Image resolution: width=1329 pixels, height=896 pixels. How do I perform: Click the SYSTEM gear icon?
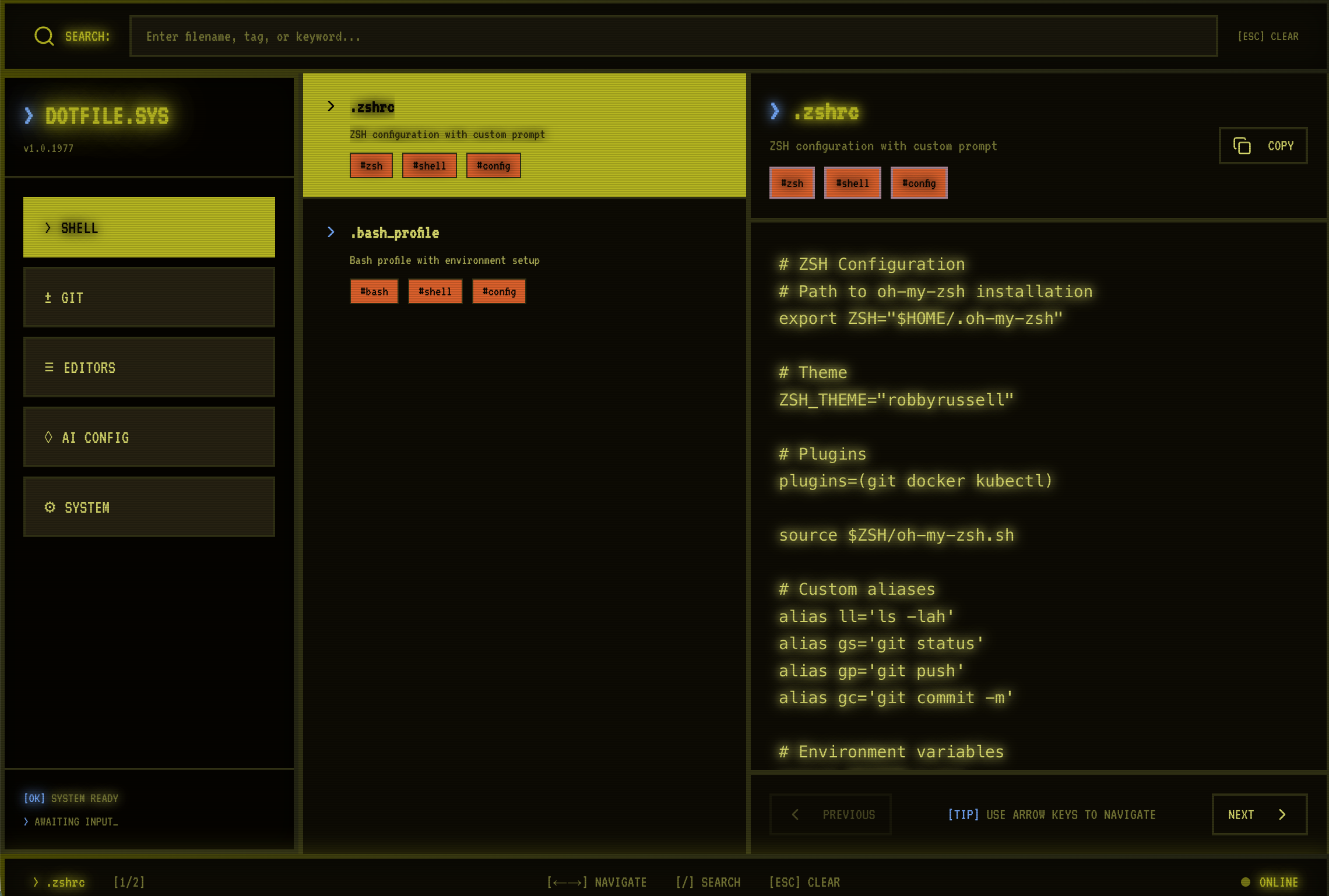point(49,507)
